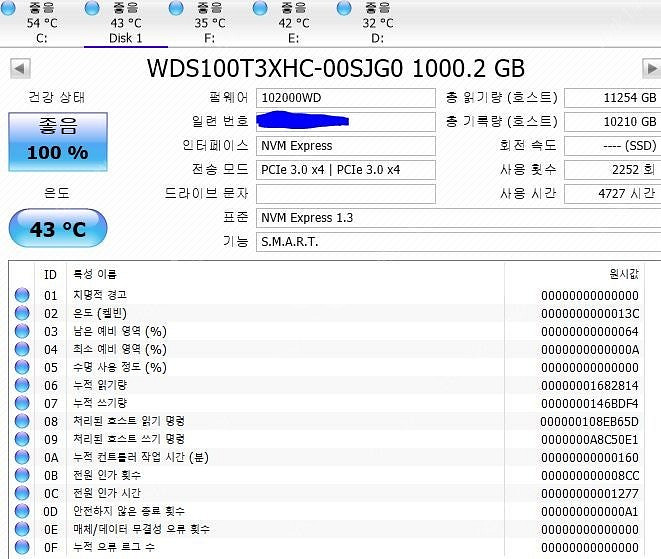This screenshot has width=661, height=559.
Task: Click status orb for attribute 0C
Action: tap(22, 493)
